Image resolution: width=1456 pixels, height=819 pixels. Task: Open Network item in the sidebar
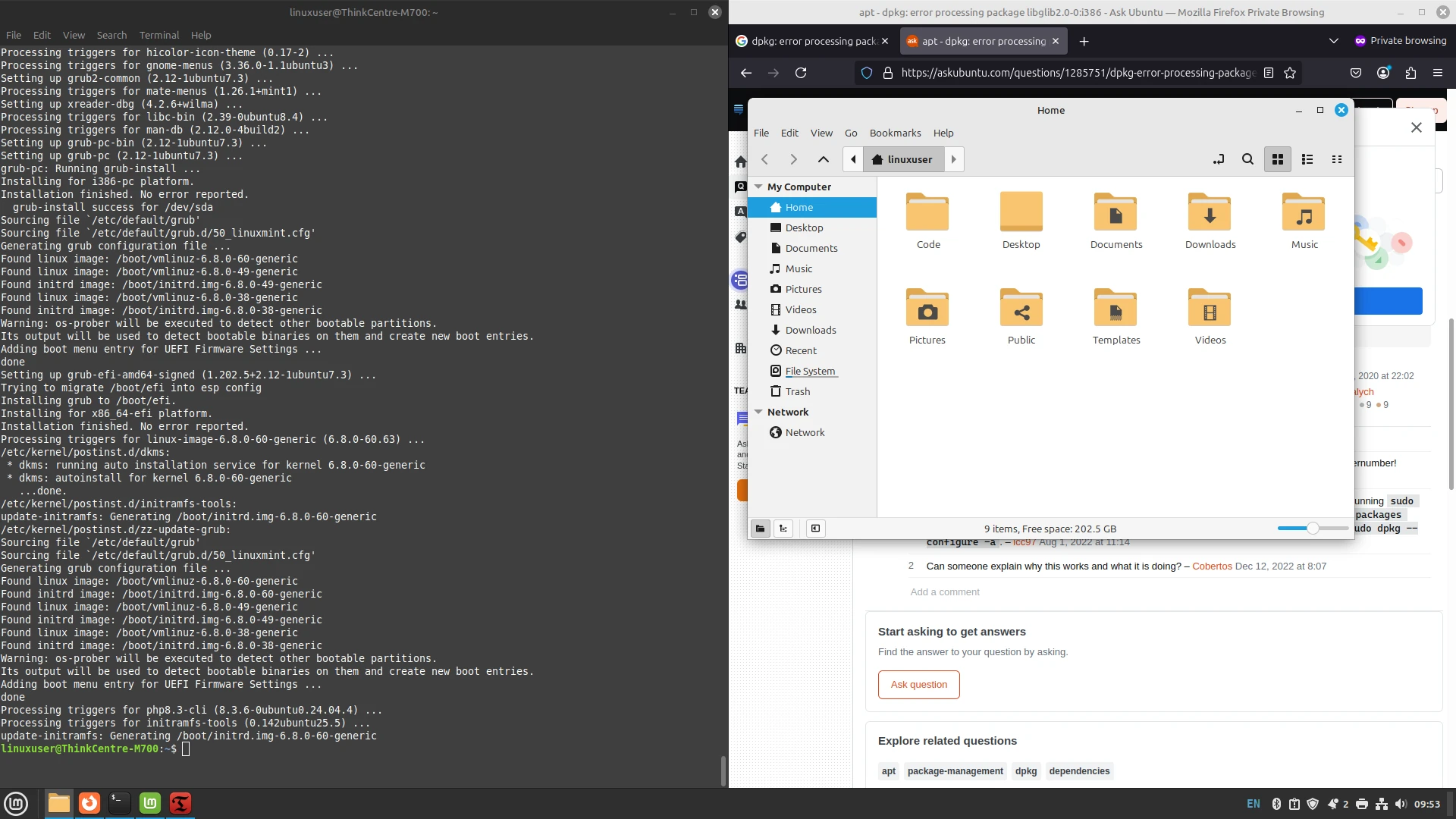(x=812, y=432)
